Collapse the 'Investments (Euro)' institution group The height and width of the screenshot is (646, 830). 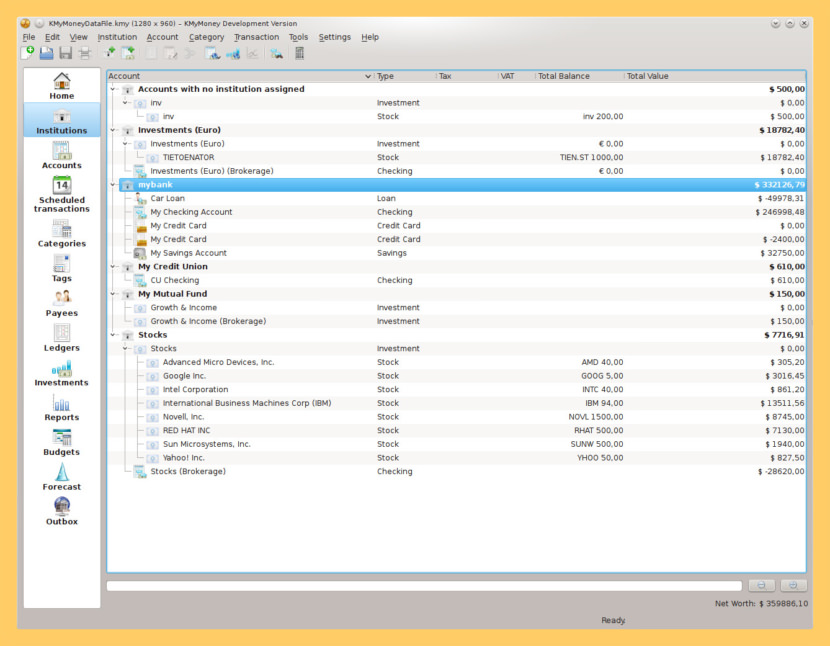tap(113, 130)
